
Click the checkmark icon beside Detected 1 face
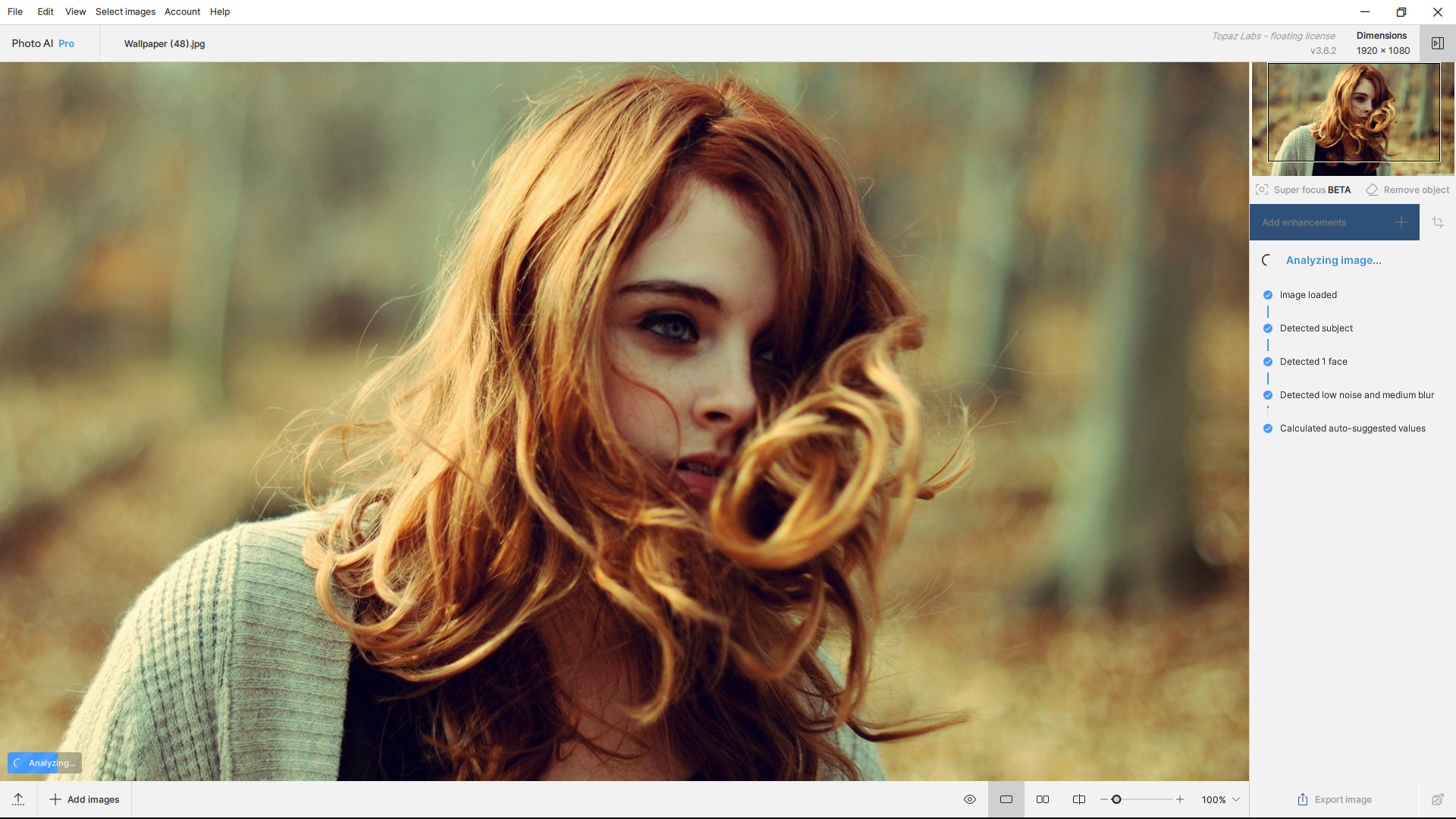[1267, 362]
